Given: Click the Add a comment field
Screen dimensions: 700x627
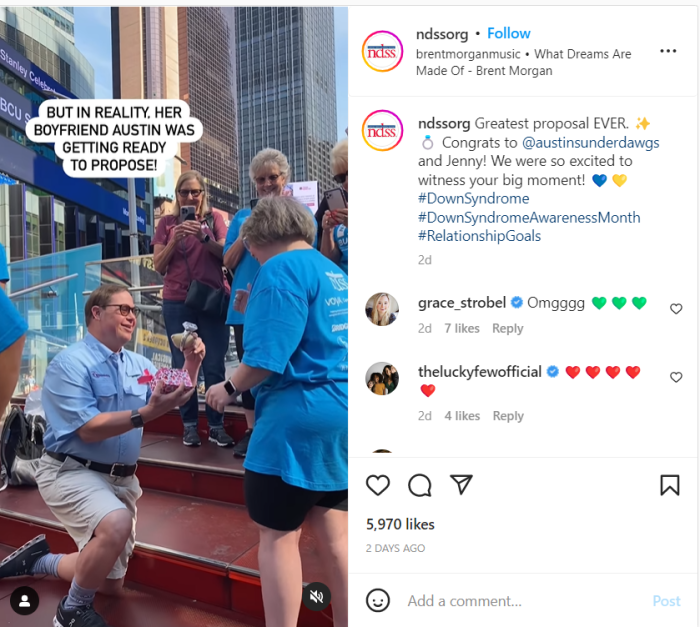Looking at the screenshot, I should click(x=522, y=601).
